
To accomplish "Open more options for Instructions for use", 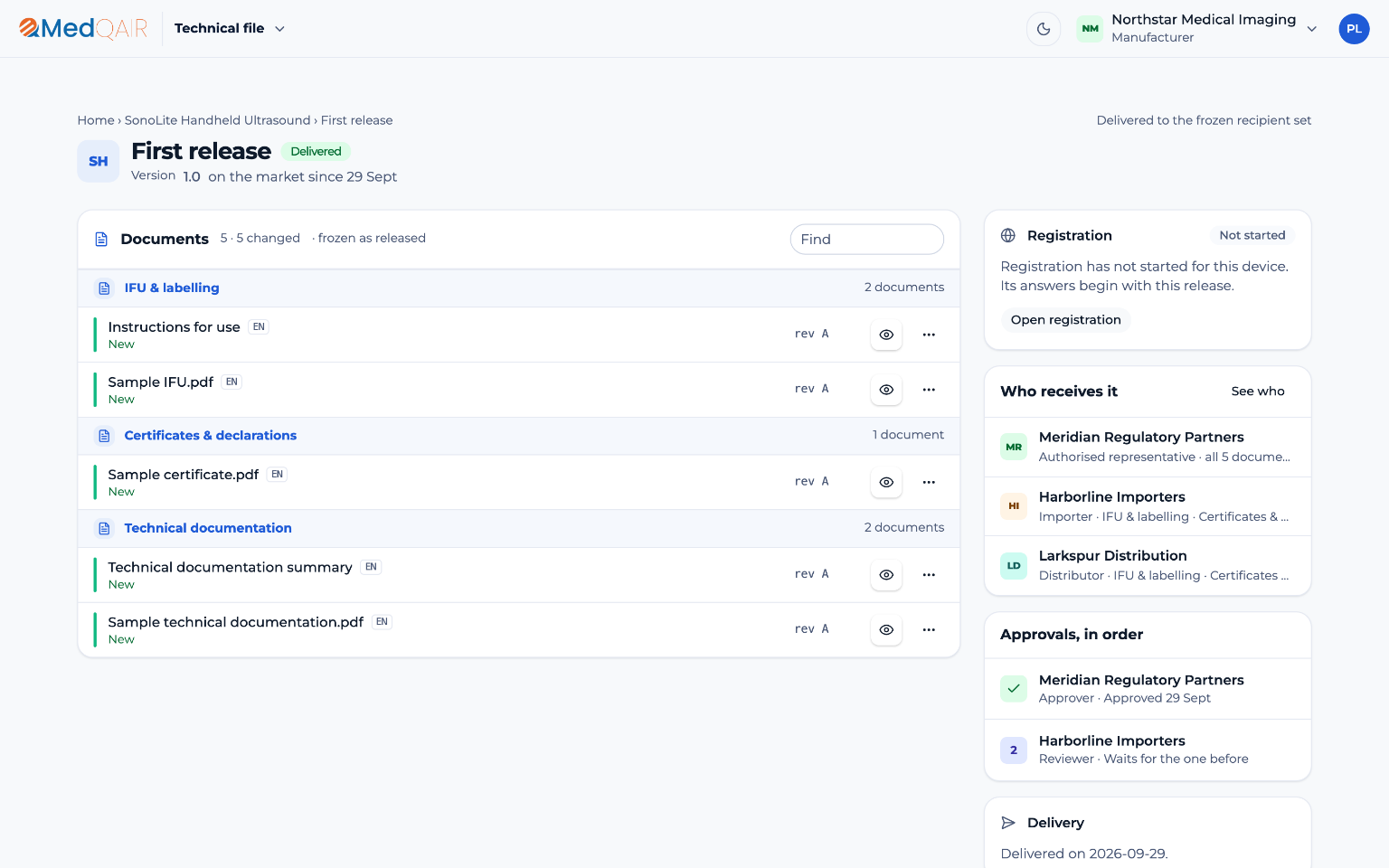I will [x=929, y=335].
